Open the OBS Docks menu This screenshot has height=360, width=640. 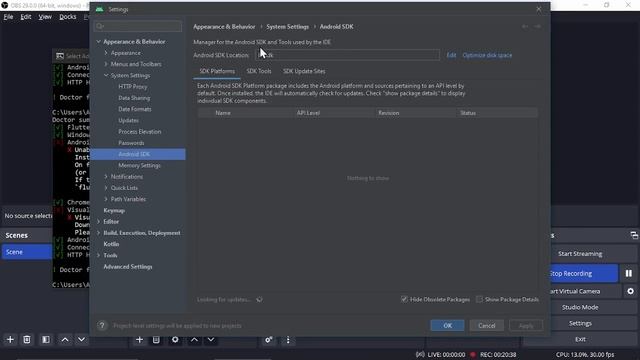(x=68, y=17)
